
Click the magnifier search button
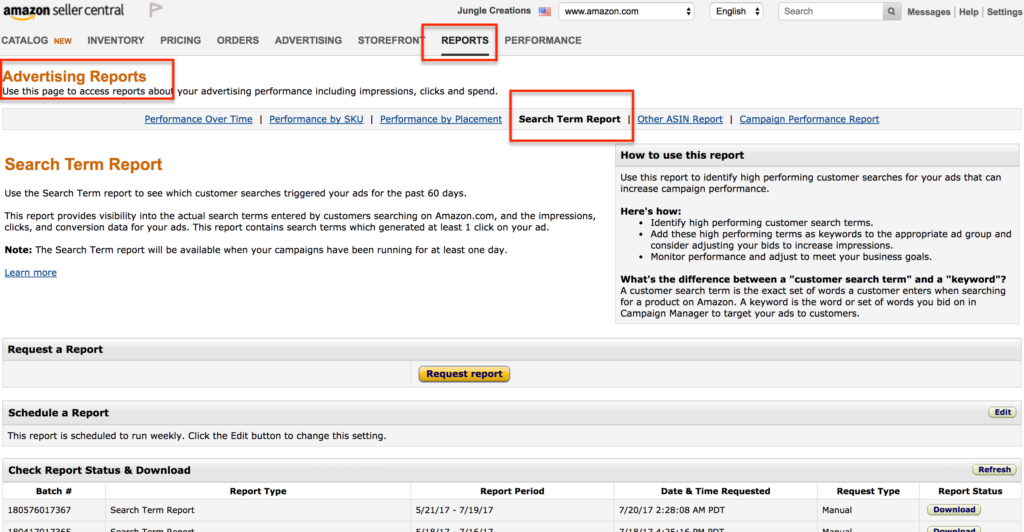click(891, 11)
